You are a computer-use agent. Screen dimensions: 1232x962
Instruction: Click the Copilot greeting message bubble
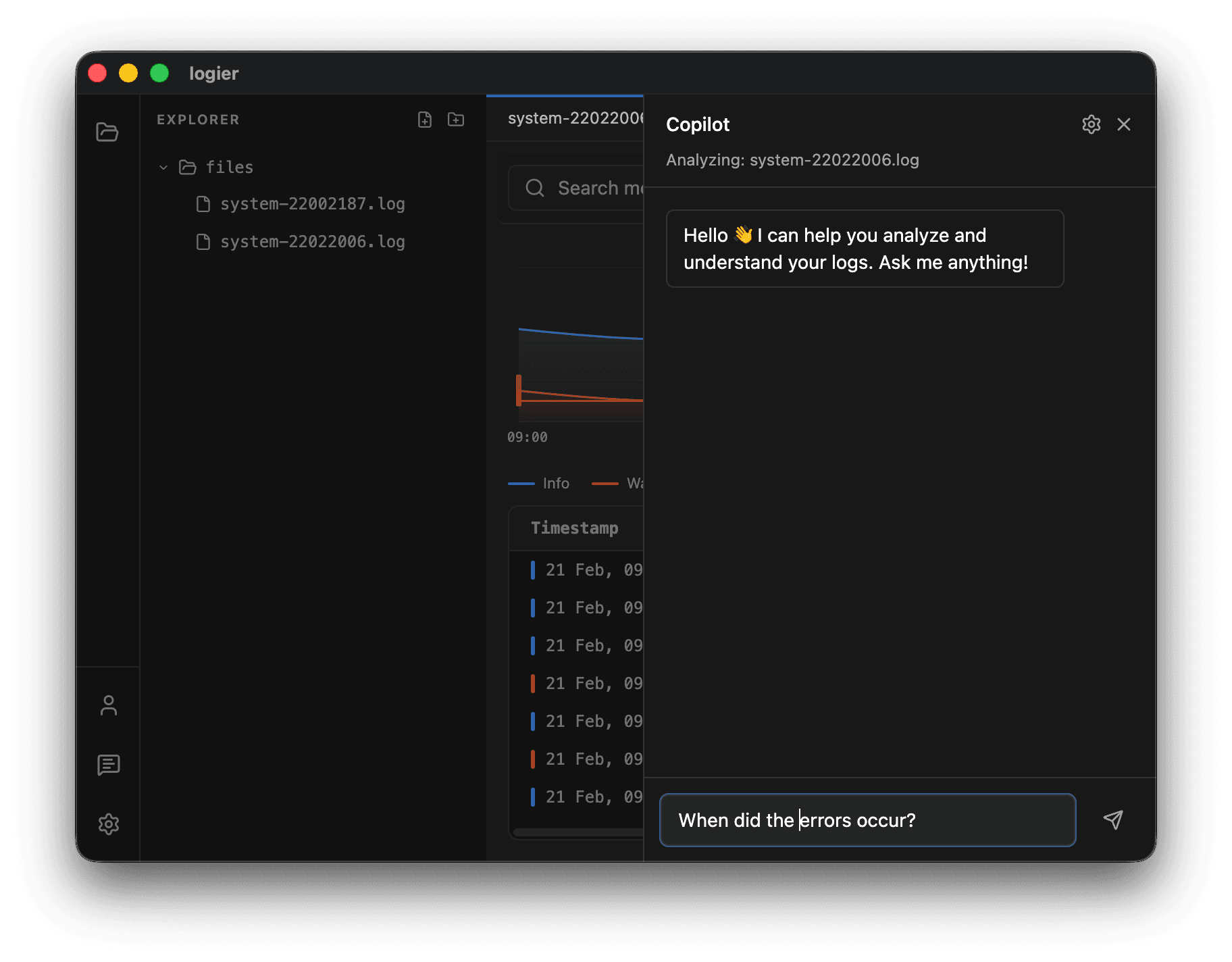(865, 249)
